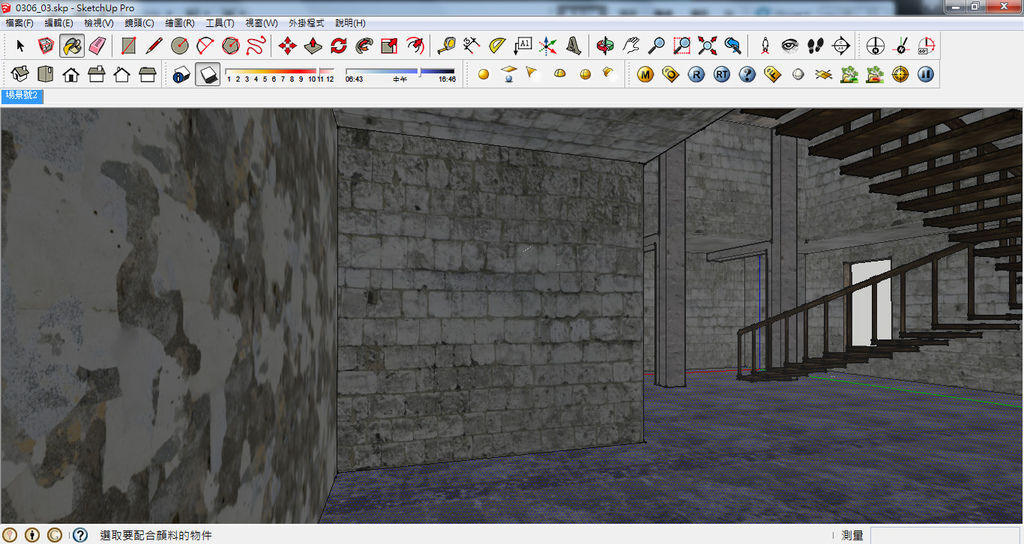Select the Axes tool
This screenshot has width=1024, height=544.
[x=548, y=46]
